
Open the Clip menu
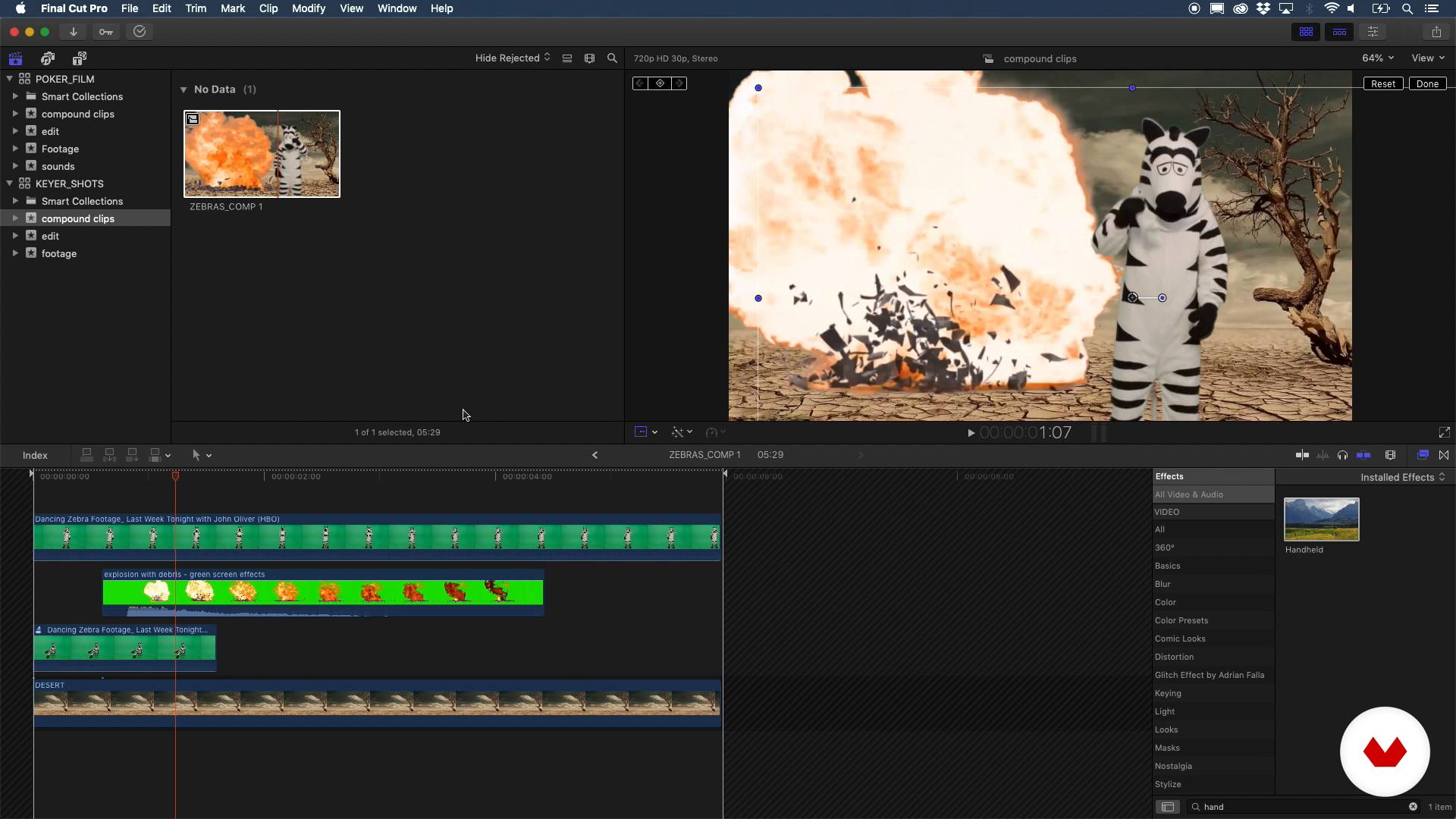pyautogui.click(x=268, y=8)
